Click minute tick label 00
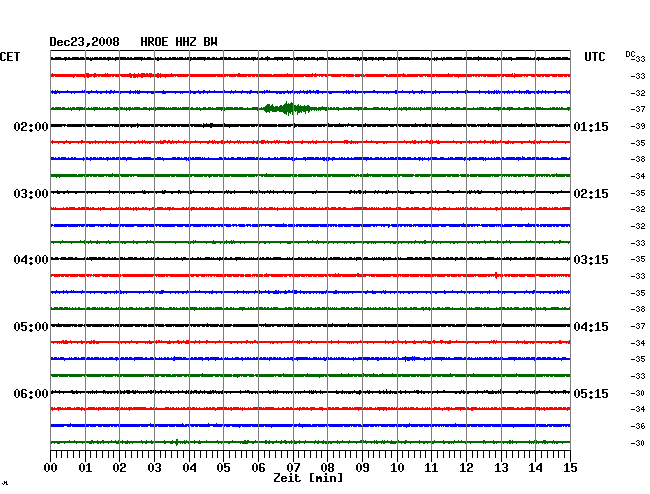The width and height of the screenshot is (650, 494). tap(51, 467)
